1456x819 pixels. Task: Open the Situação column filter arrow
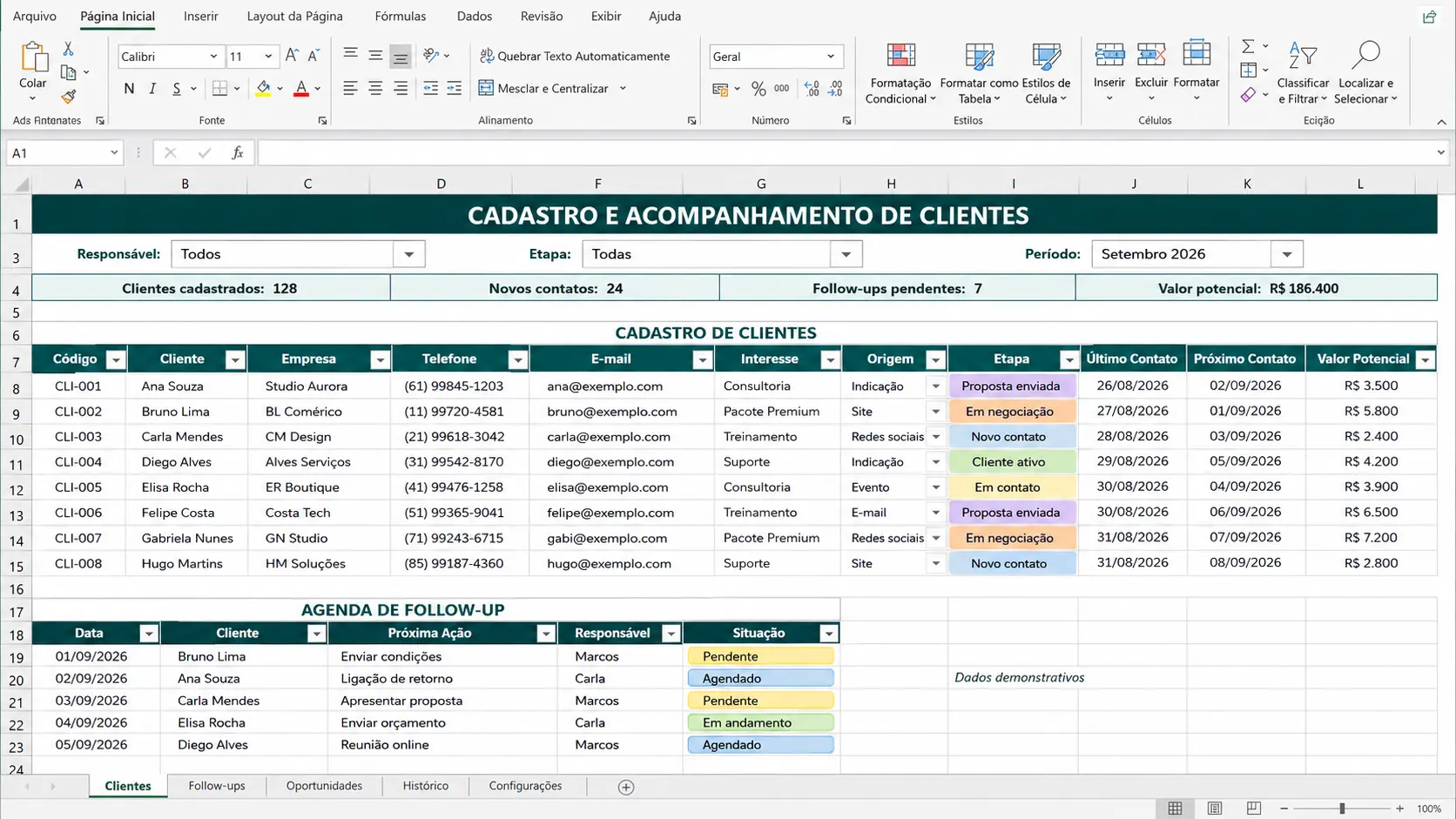coord(829,634)
